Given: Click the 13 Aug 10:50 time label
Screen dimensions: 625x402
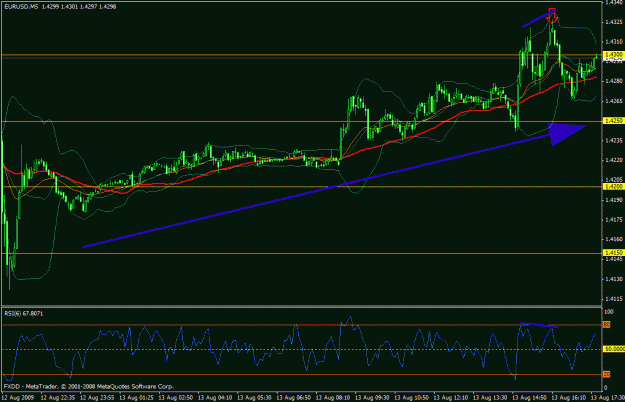Looking at the screenshot, I should tap(412, 398).
